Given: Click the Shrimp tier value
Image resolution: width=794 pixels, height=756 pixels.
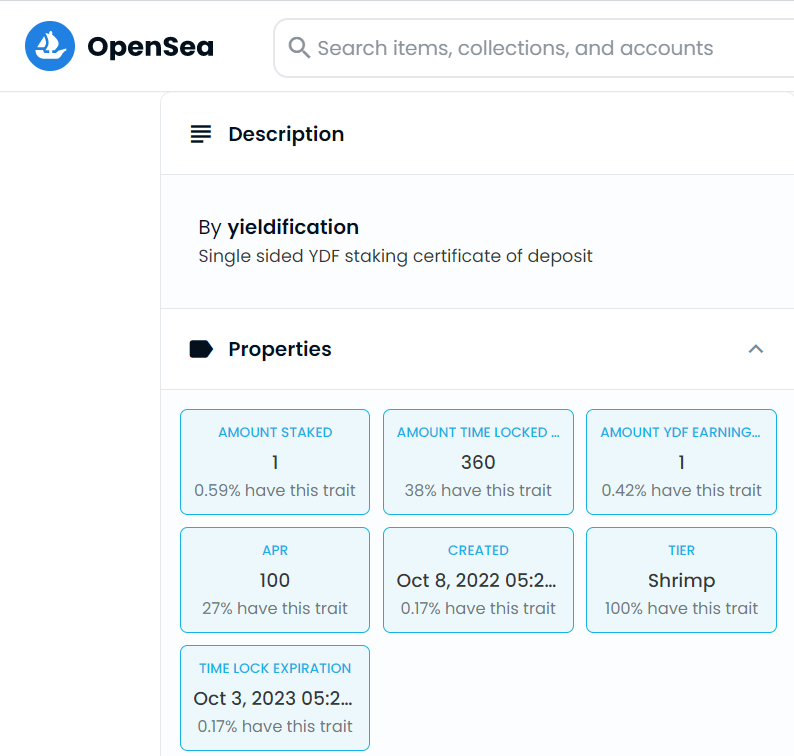Looking at the screenshot, I should coord(681,581).
